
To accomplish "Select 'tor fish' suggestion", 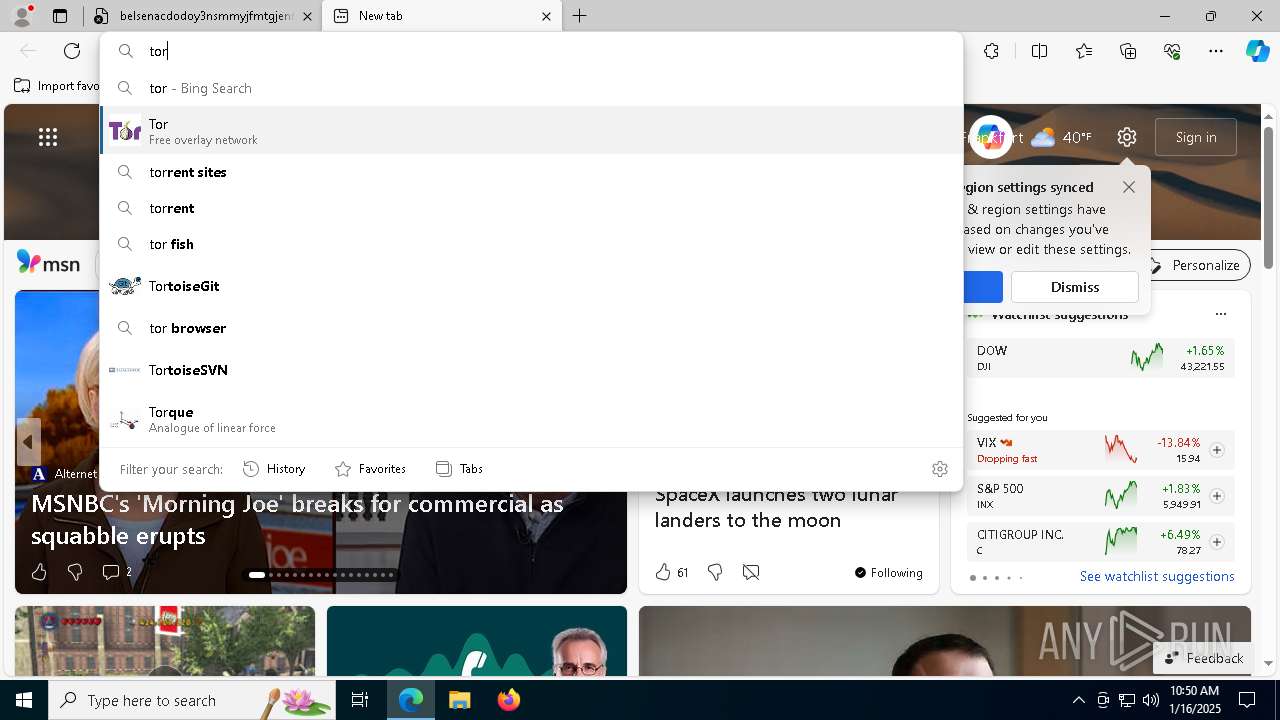I will tap(531, 244).
